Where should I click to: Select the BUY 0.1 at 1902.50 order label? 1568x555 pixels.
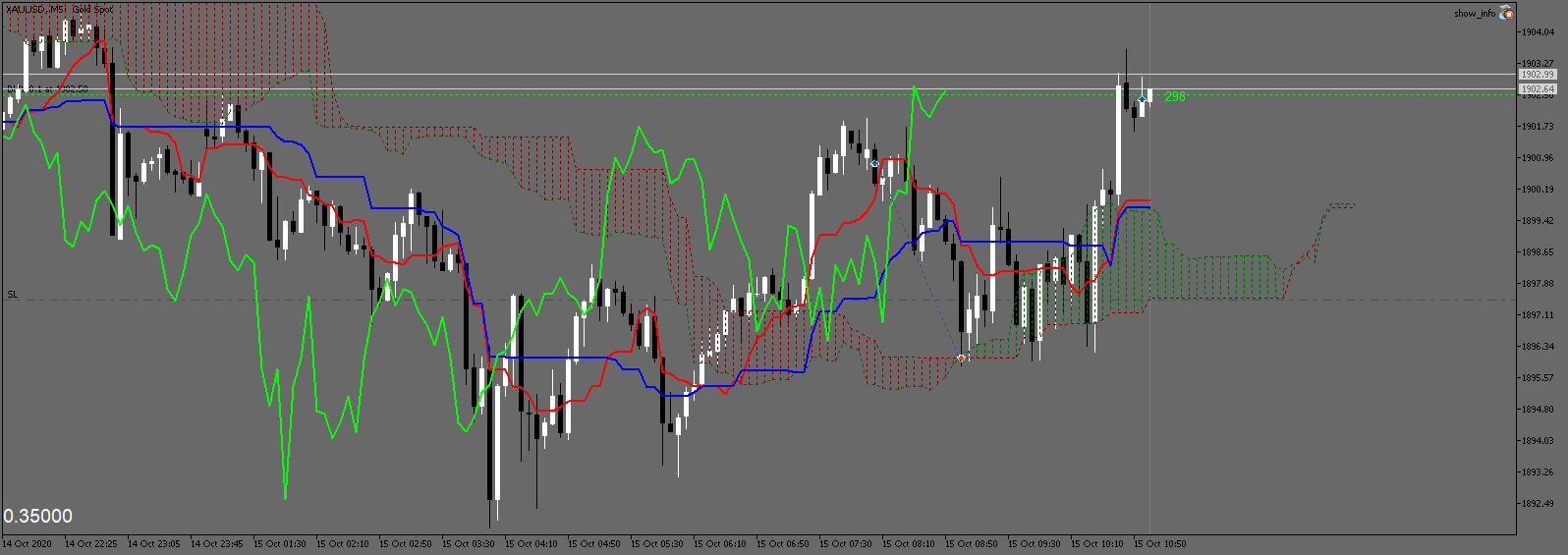47,89
